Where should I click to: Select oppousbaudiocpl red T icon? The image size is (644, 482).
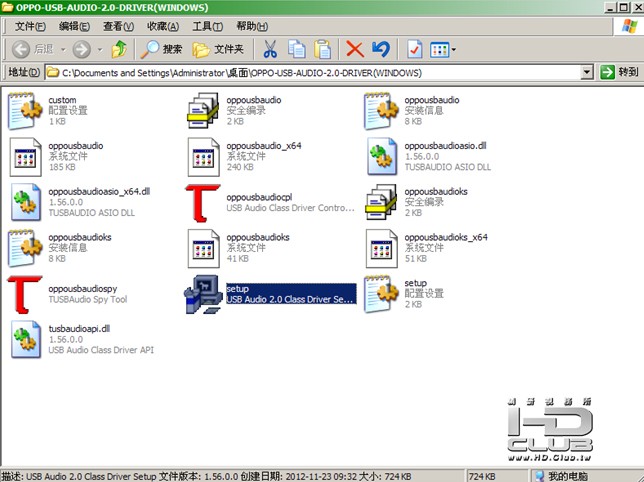[x=203, y=203]
